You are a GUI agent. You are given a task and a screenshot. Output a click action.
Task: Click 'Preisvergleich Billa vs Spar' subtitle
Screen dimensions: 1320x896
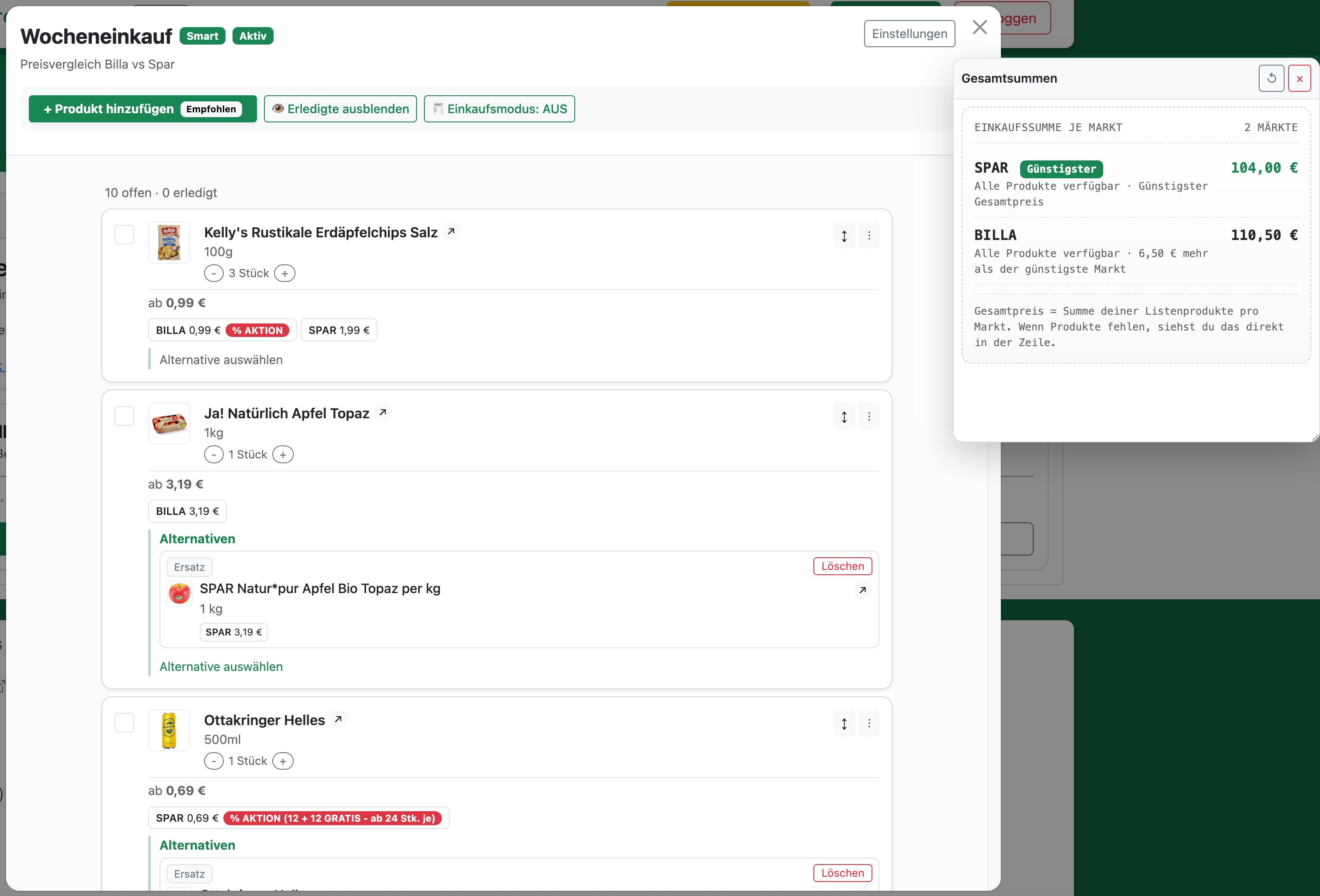[98, 64]
